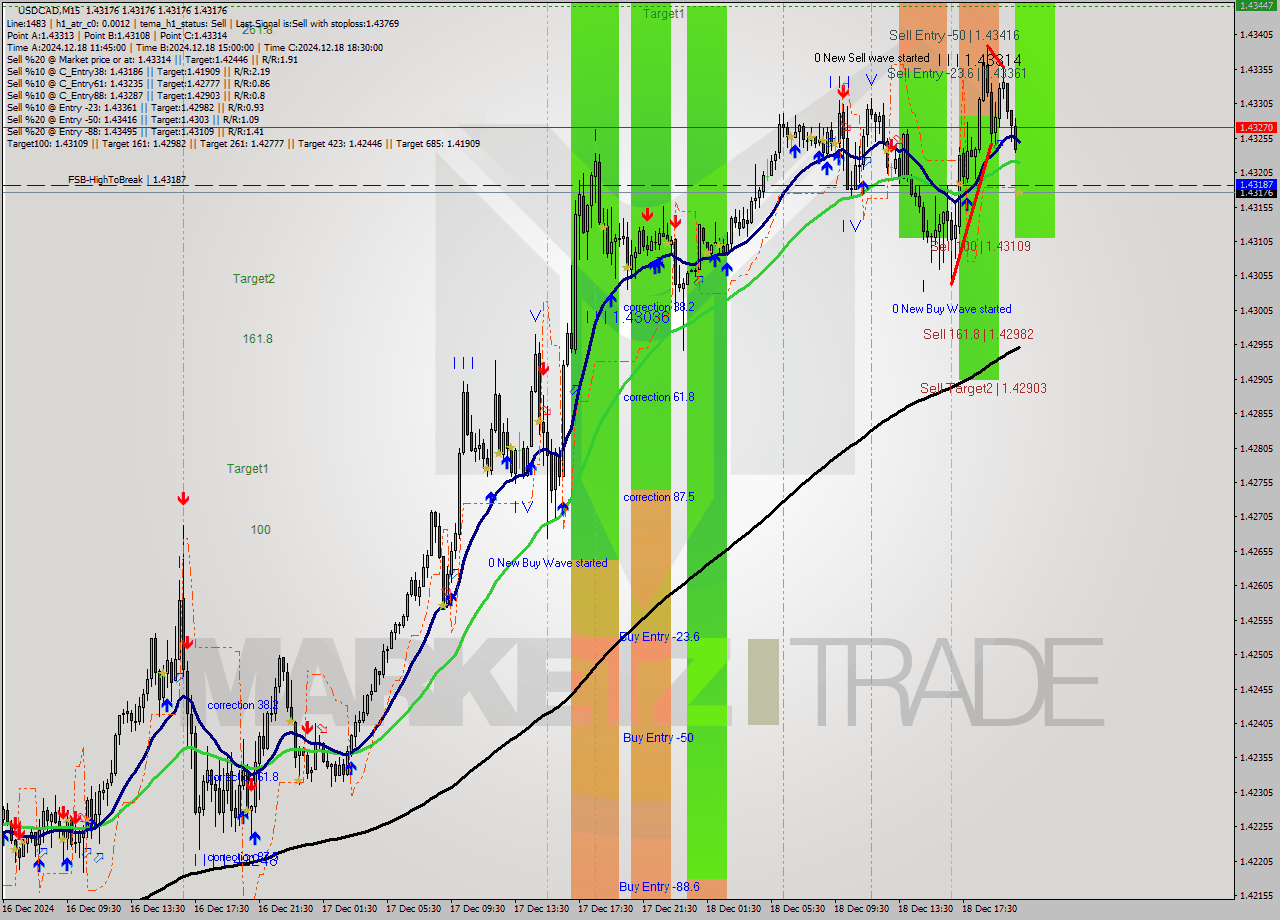
Task: Click the '| | | 1.43036' wave label
Action: coord(628,317)
